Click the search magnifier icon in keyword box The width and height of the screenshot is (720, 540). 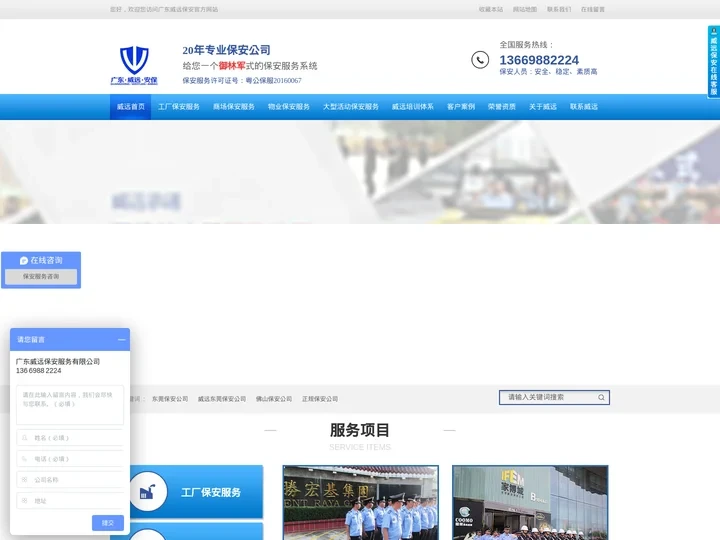pyautogui.click(x=601, y=398)
